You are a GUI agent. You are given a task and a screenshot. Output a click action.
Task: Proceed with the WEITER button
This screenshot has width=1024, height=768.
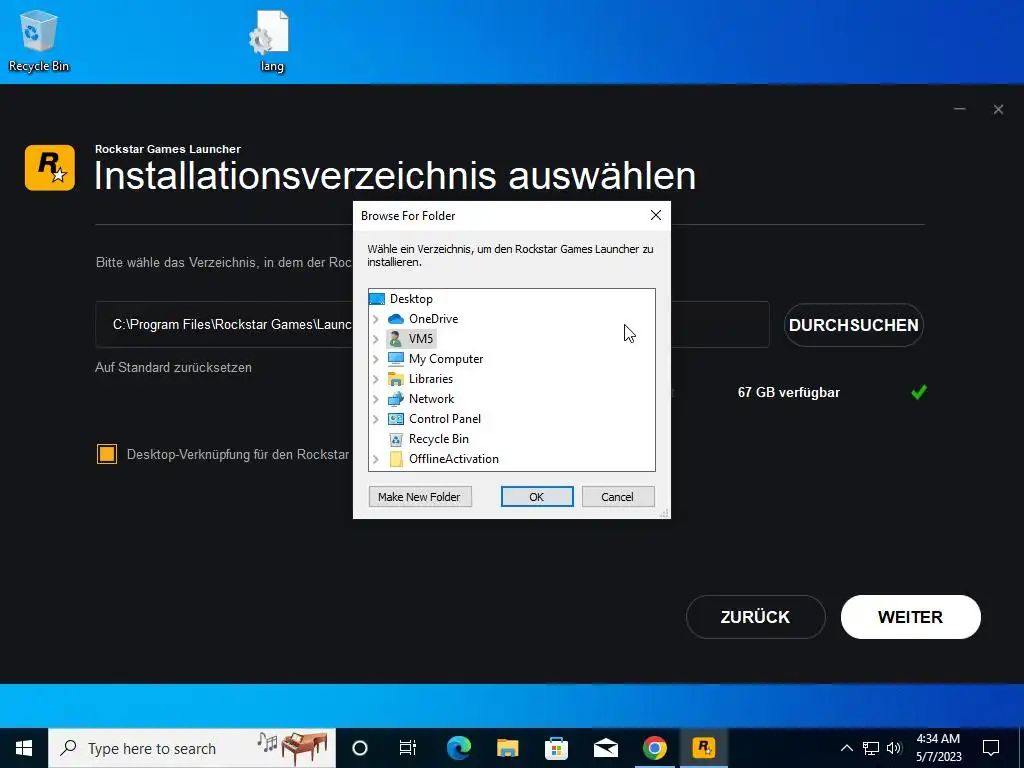[910, 617]
